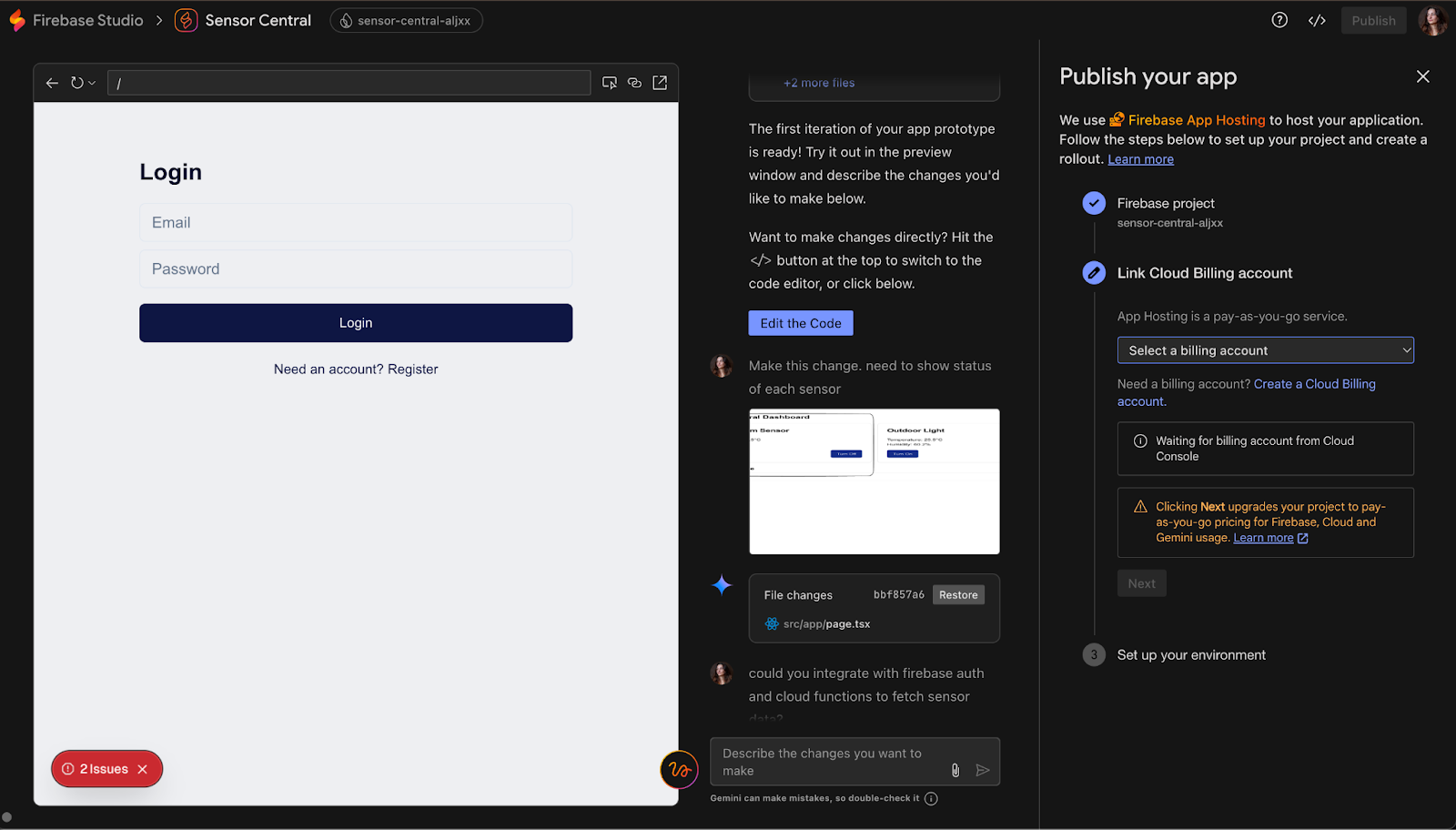Click the pricing warning triangle icon
This screenshot has width=1456, height=830.
1140,507
